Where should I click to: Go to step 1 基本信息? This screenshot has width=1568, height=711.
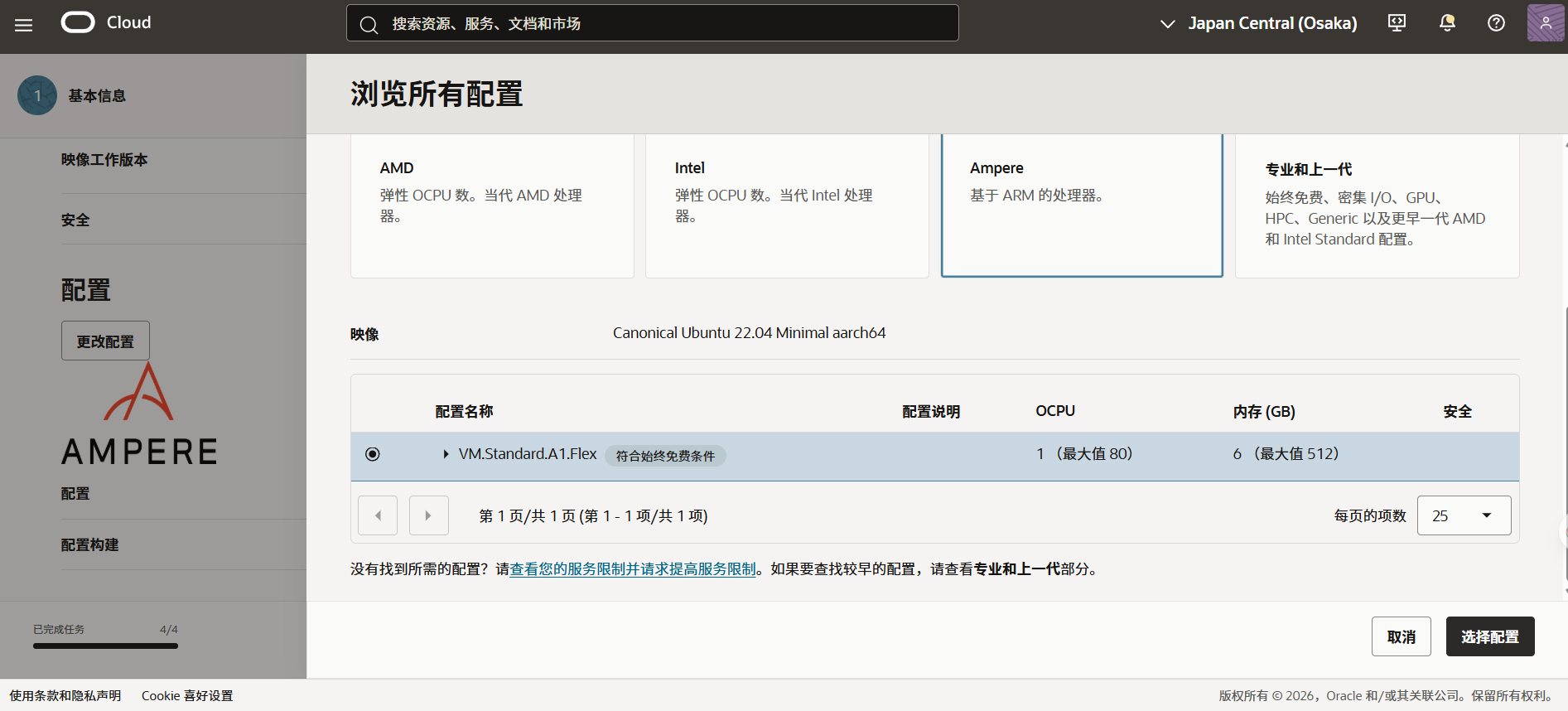click(73, 95)
